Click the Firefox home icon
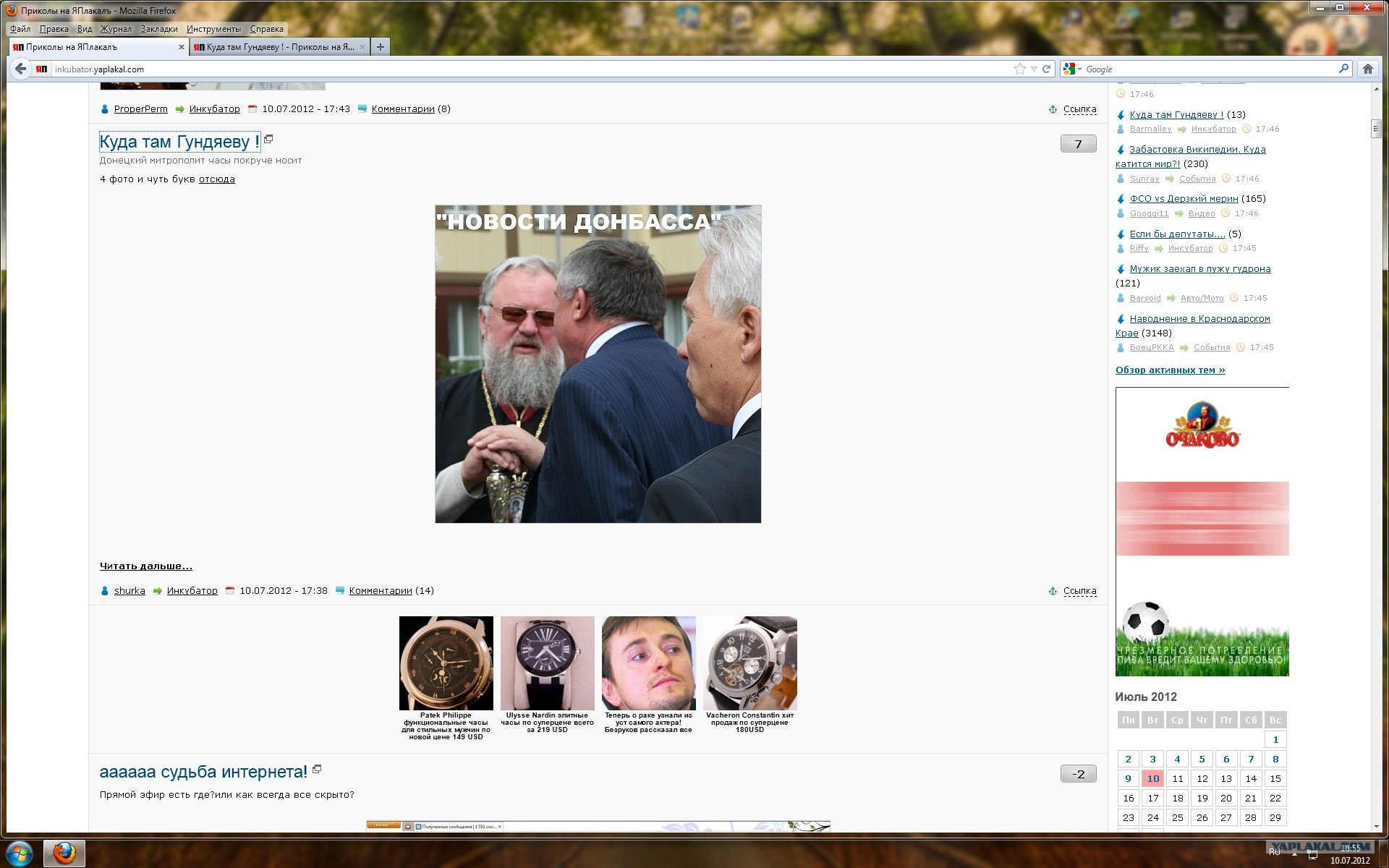 click(1367, 69)
